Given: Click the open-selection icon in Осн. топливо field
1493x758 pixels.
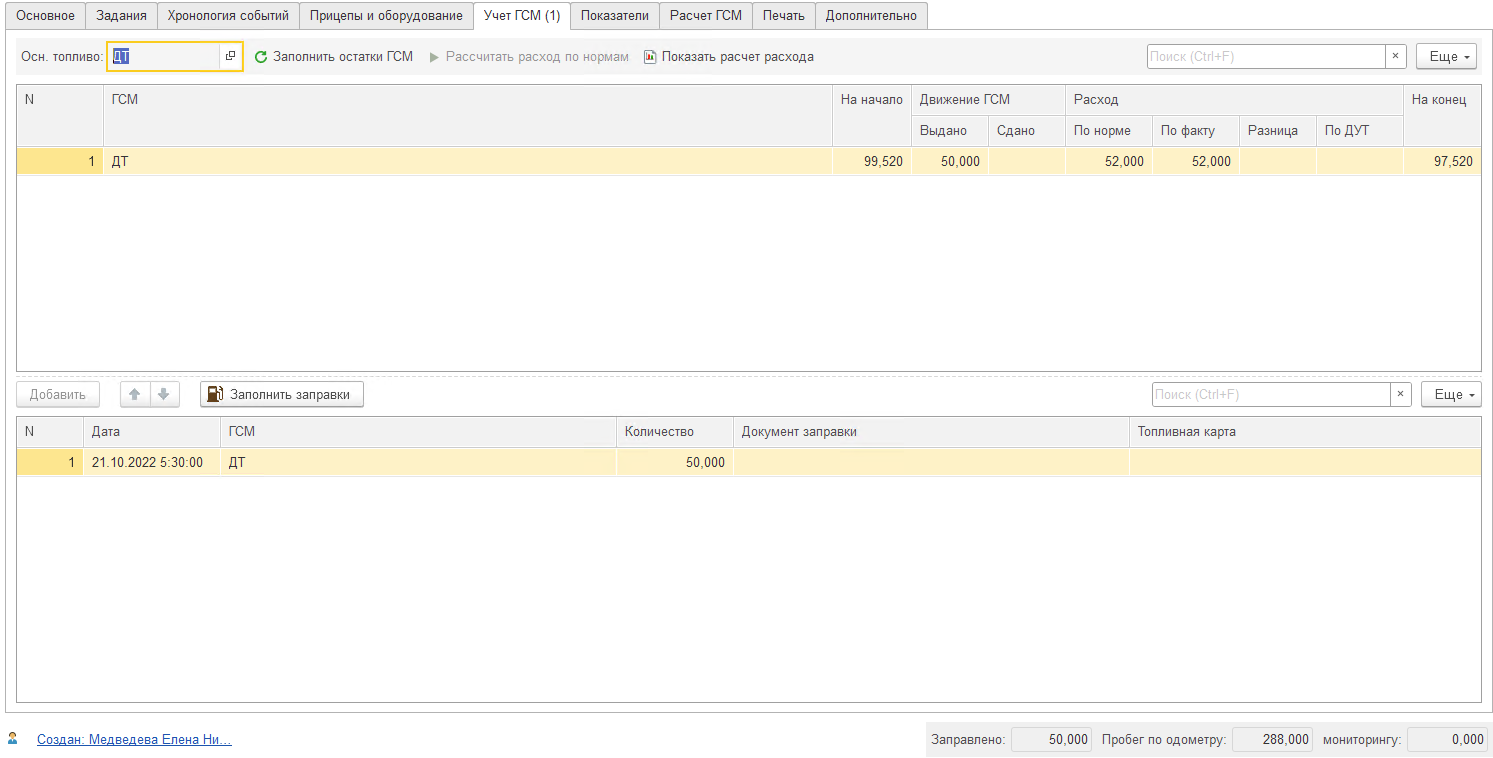Looking at the screenshot, I should [230, 57].
